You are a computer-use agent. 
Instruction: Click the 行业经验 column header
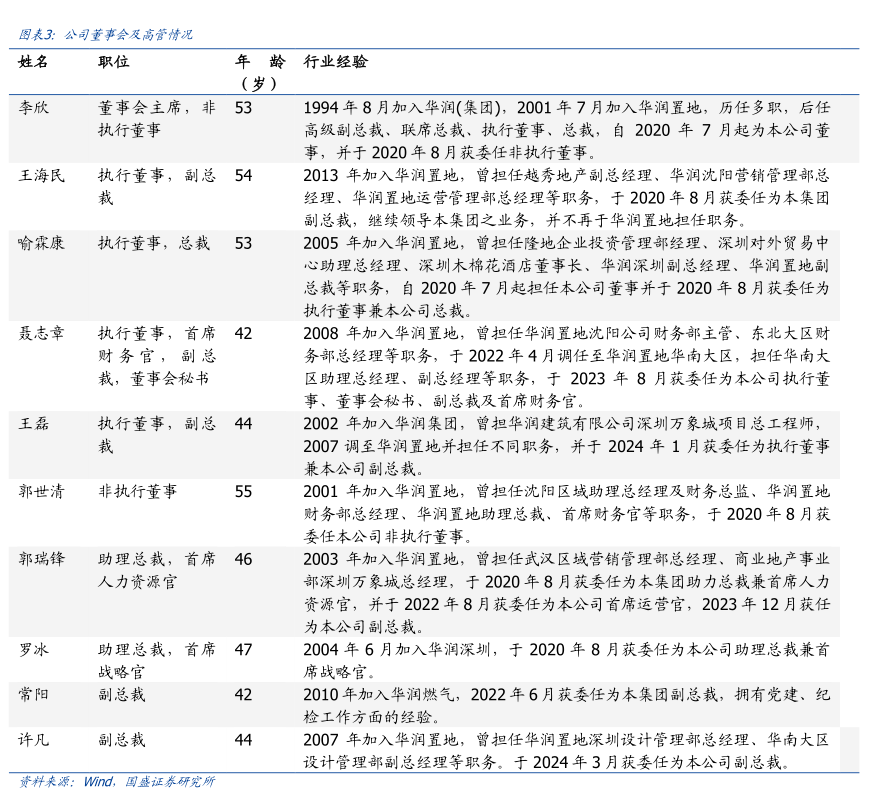click(x=335, y=62)
